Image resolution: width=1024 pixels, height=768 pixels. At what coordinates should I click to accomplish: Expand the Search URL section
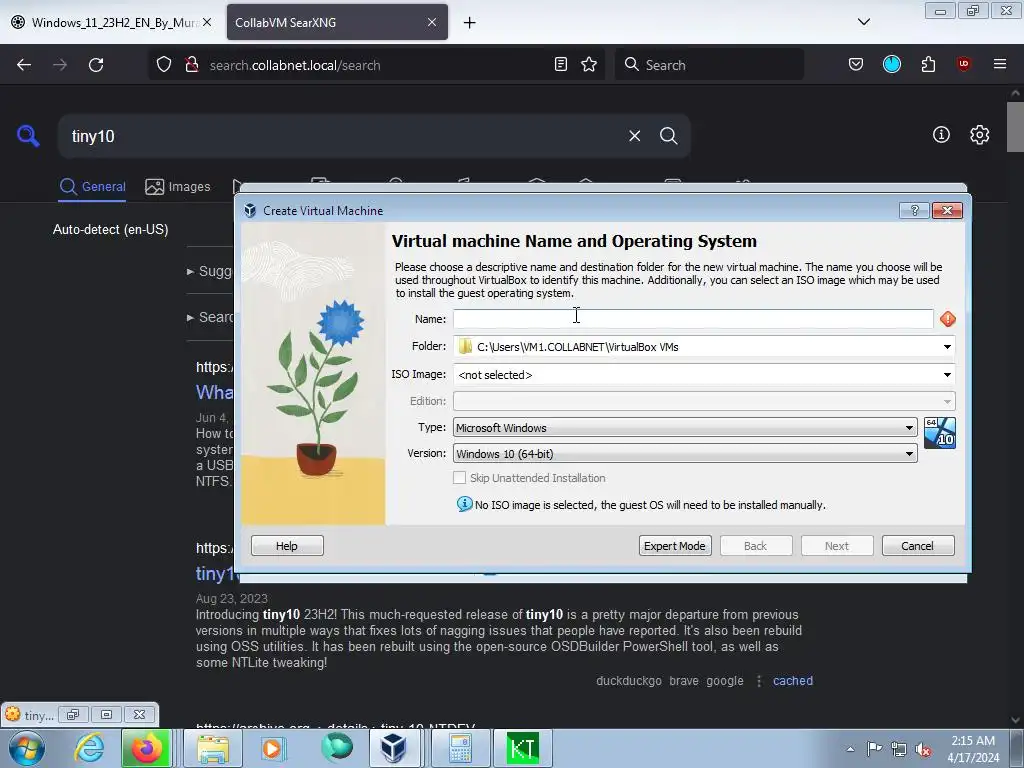point(210,317)
